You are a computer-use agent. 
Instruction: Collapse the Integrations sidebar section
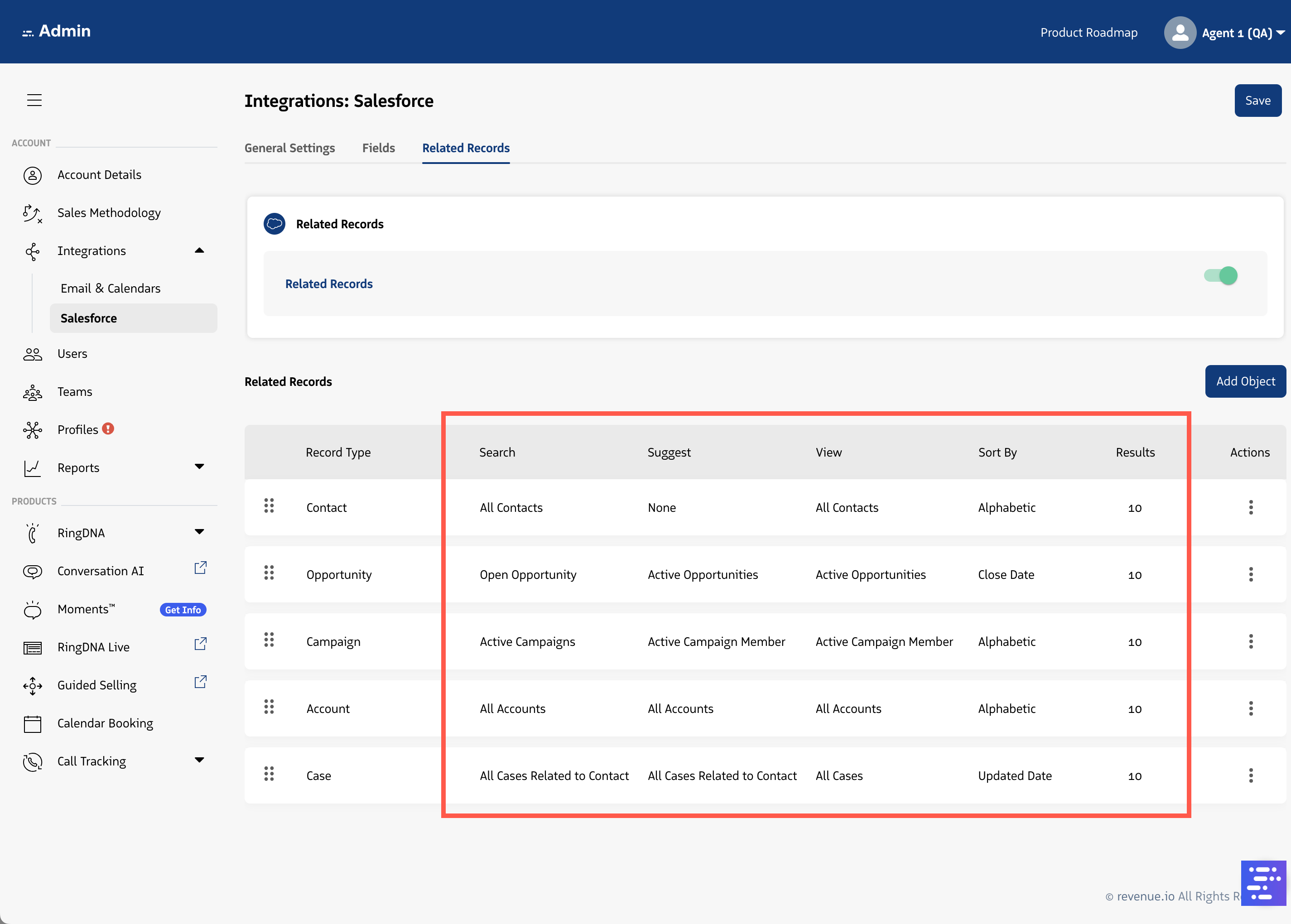coord(199,250)
